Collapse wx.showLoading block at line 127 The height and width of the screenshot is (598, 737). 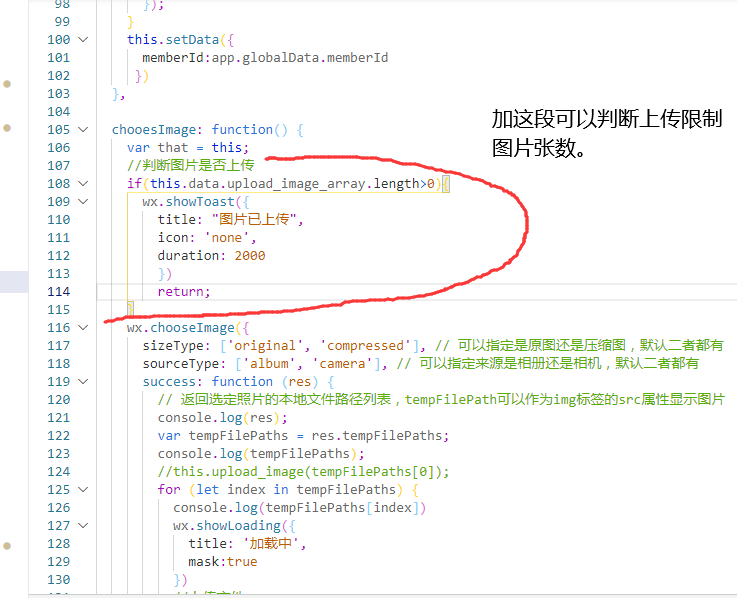(x=83, y=526)
